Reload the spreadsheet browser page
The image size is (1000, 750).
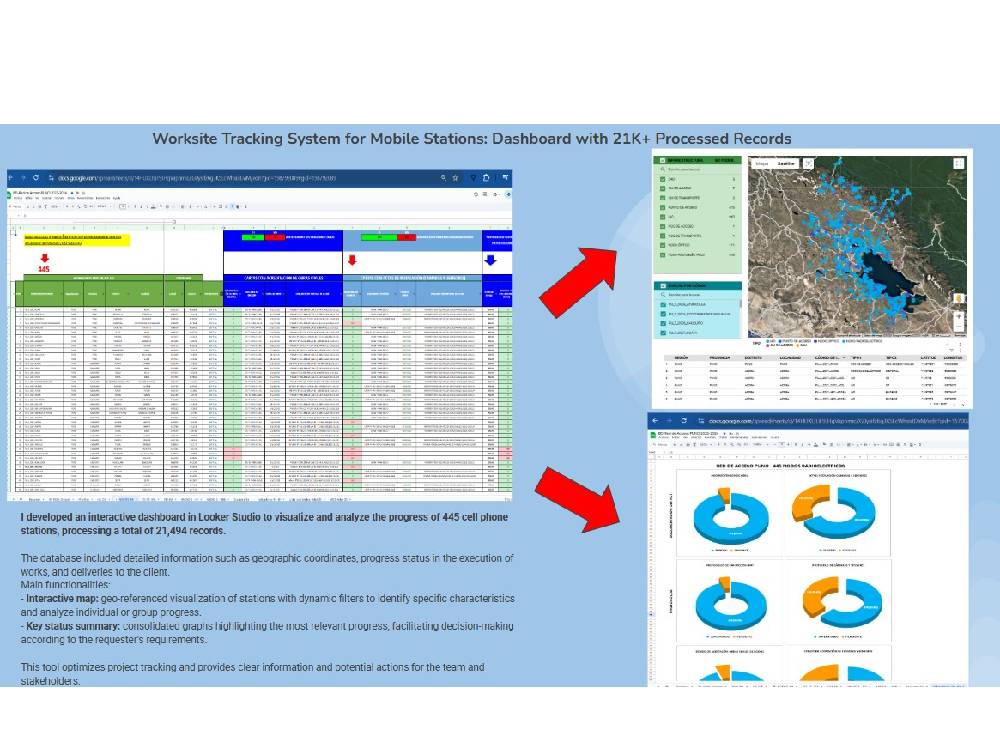coord(36,178)
